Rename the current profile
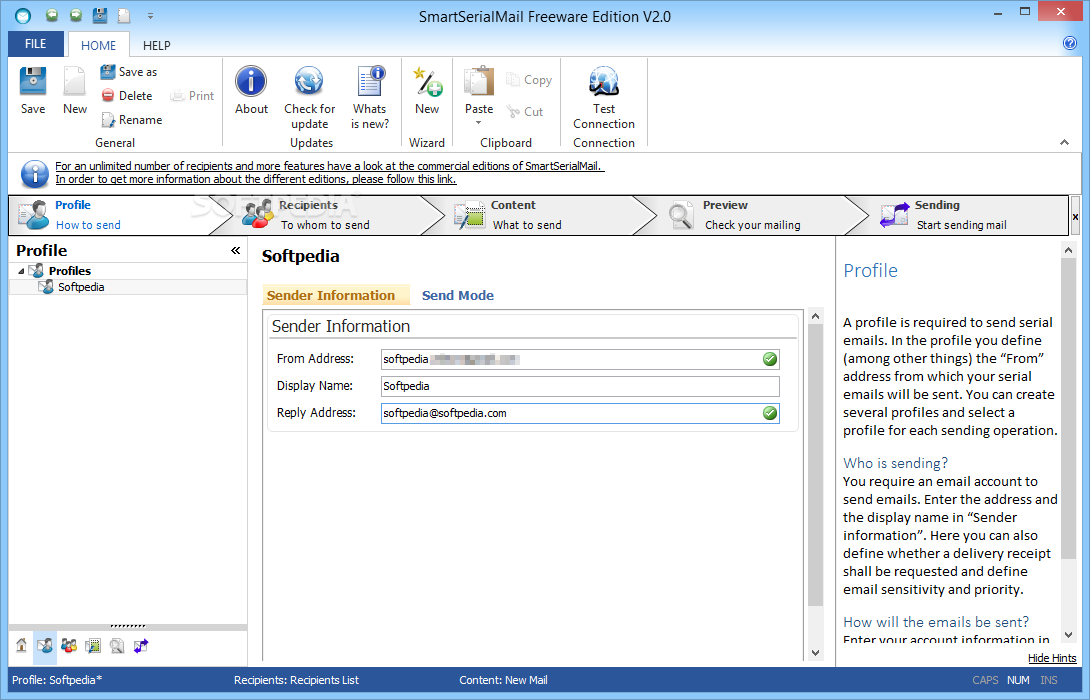This screenshot has width=1090, height=700. pos(131,120)
